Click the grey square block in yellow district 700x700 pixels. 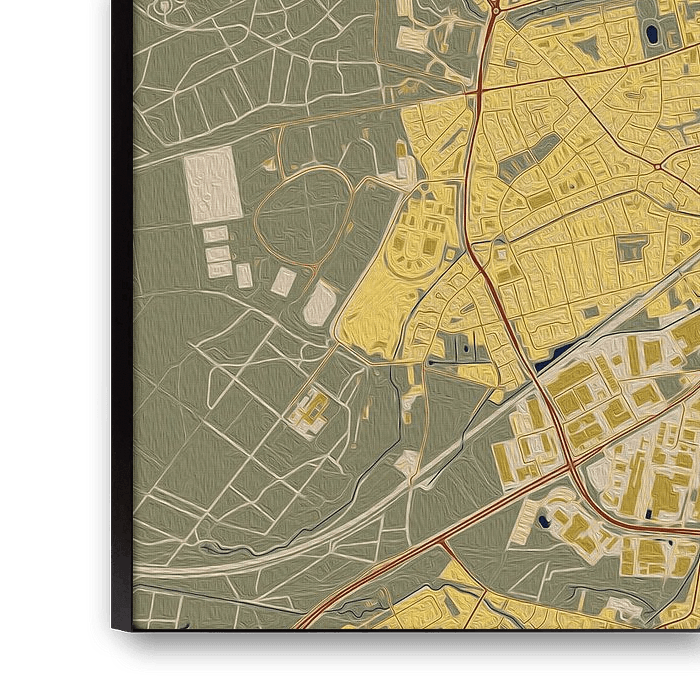(x=632, y=247)
